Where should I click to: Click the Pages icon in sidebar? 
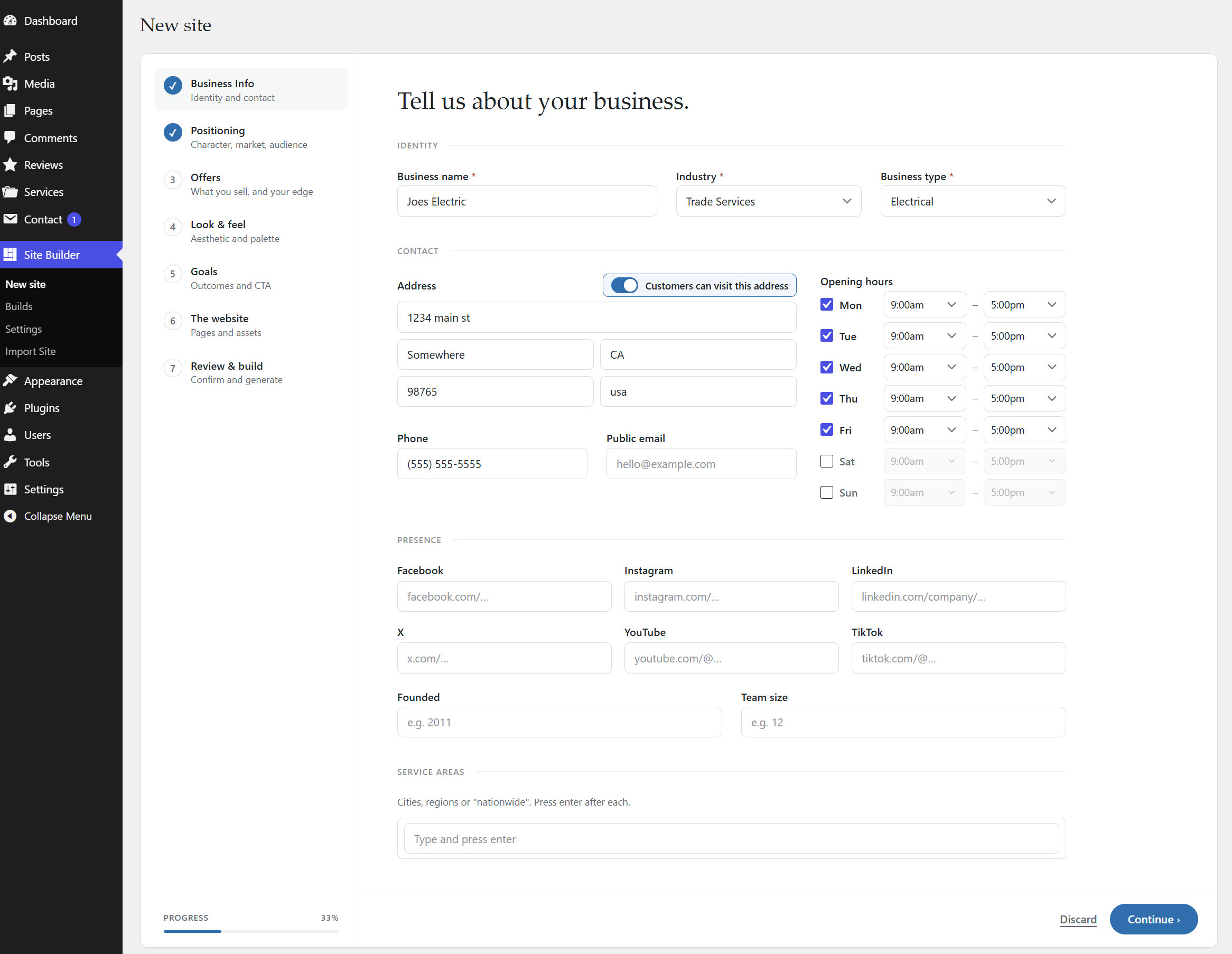coord(10,110)
